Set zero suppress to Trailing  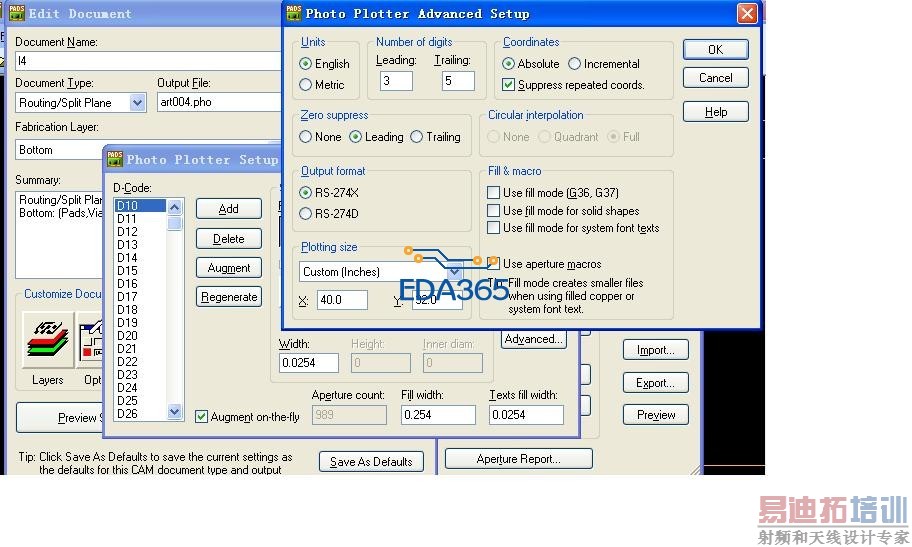click(416, 137)
